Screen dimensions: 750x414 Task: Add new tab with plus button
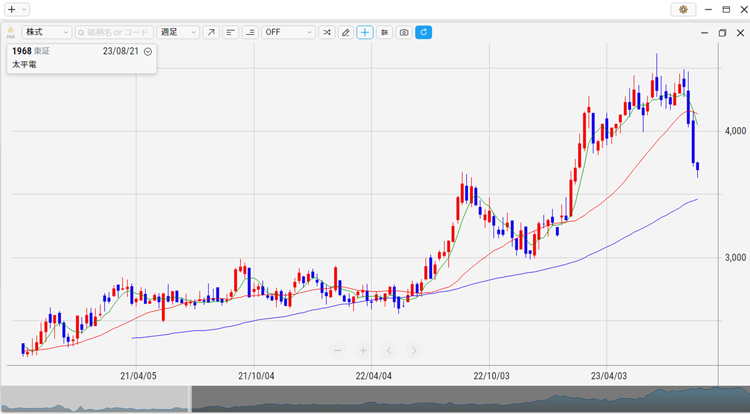click(11, 9)
